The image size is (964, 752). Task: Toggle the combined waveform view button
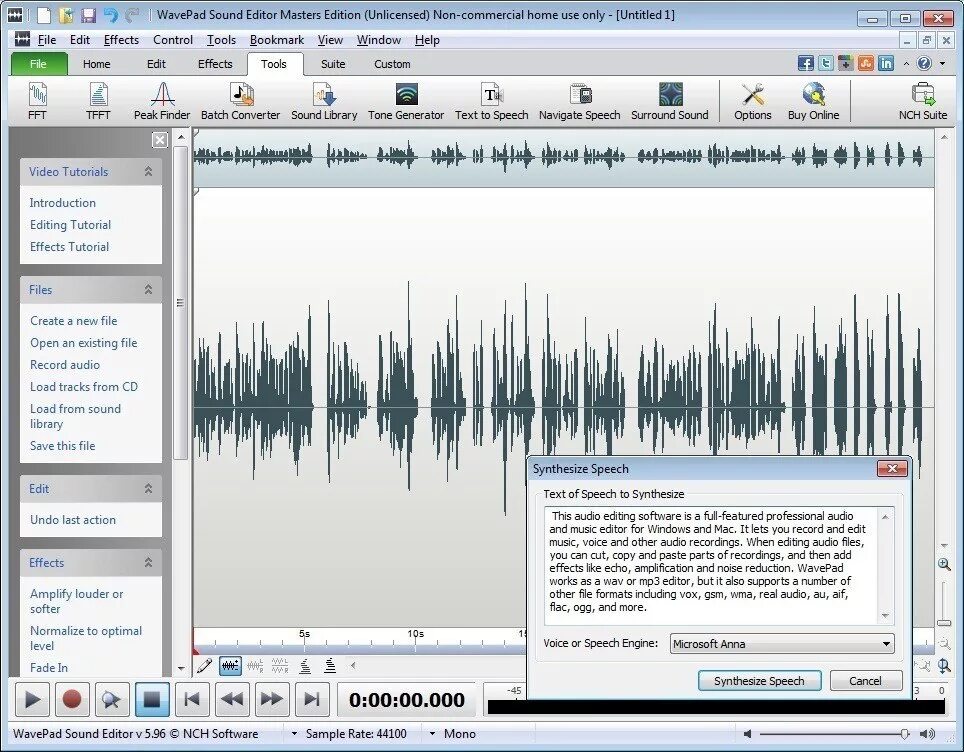(230, 665)
